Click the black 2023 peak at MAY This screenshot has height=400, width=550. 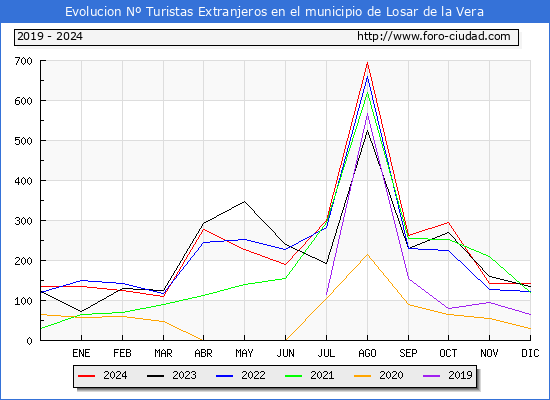click(244, 201)
